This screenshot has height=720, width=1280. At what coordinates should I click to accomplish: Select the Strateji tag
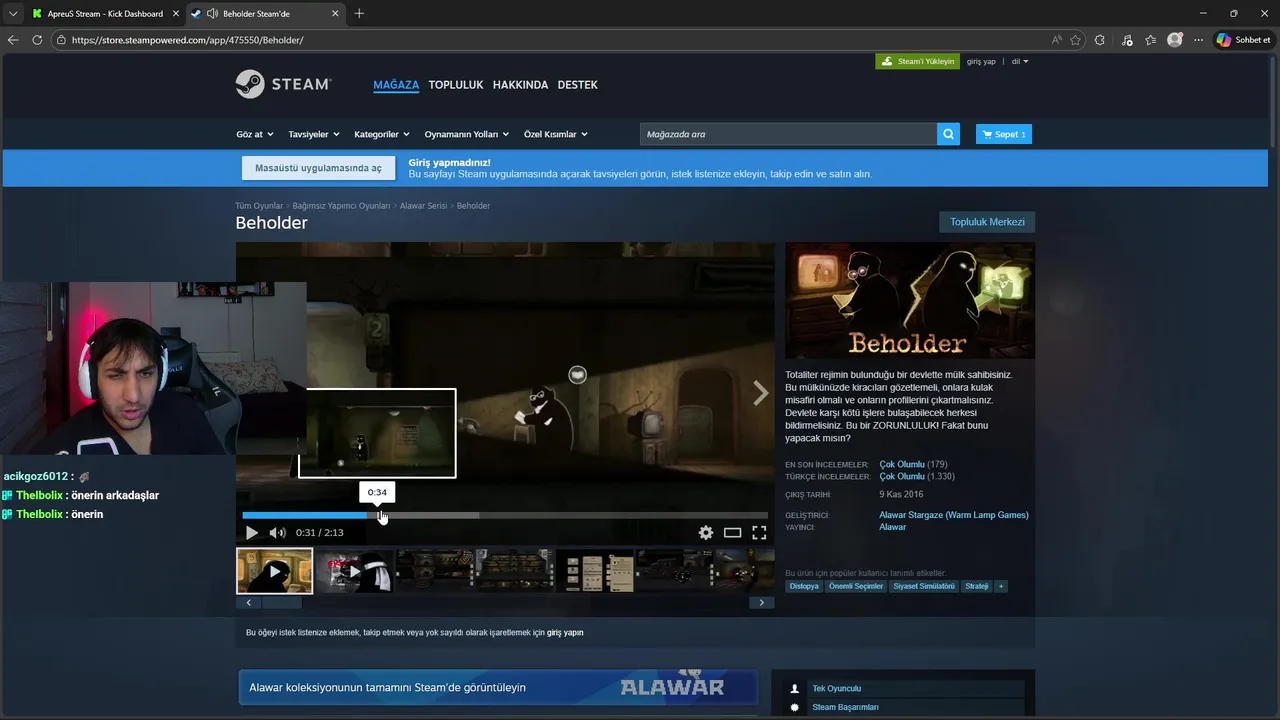(x=976, y=586)
